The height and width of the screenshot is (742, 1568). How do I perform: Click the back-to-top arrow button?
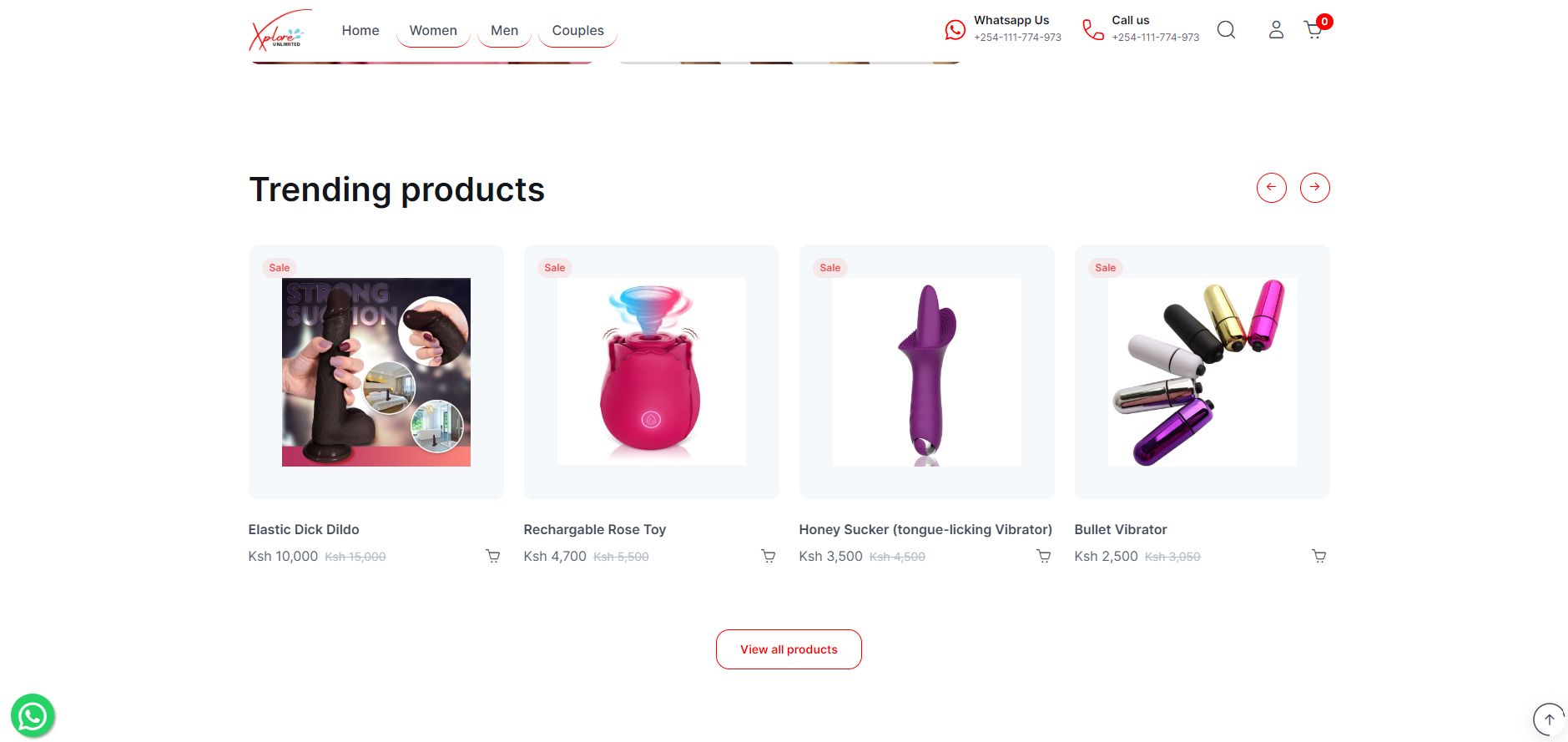coord(1549,719)
